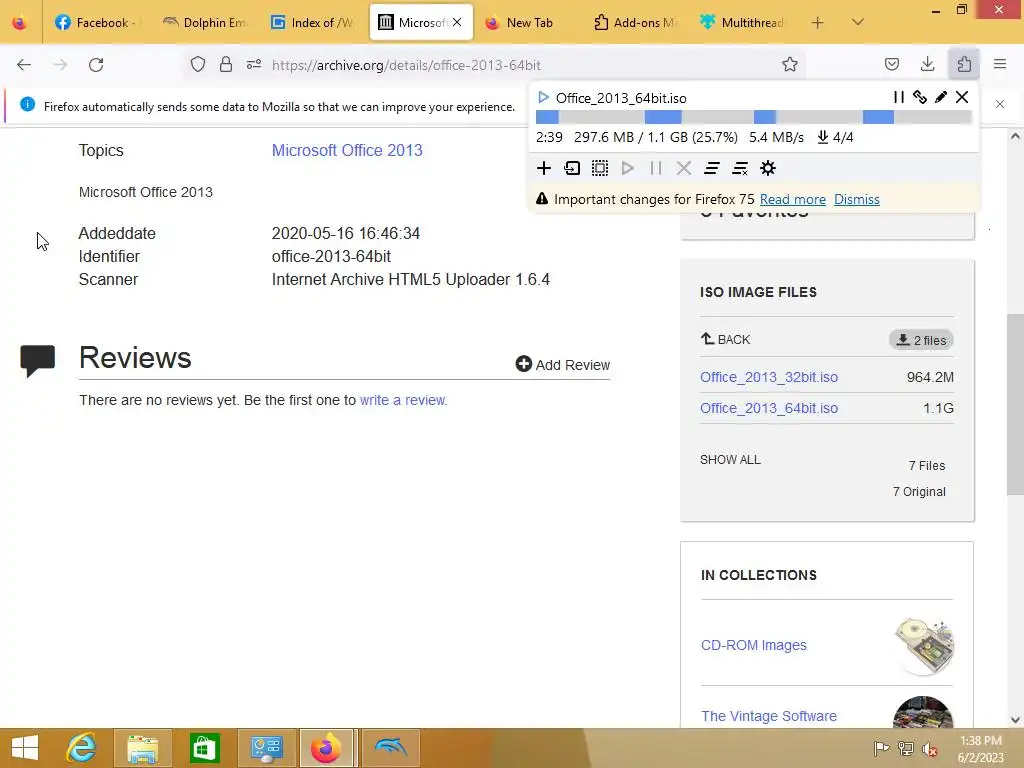This screenshot has width=1024, height=768.
Task: Click the 2 files download badge
Action: [x=921, y=340]
